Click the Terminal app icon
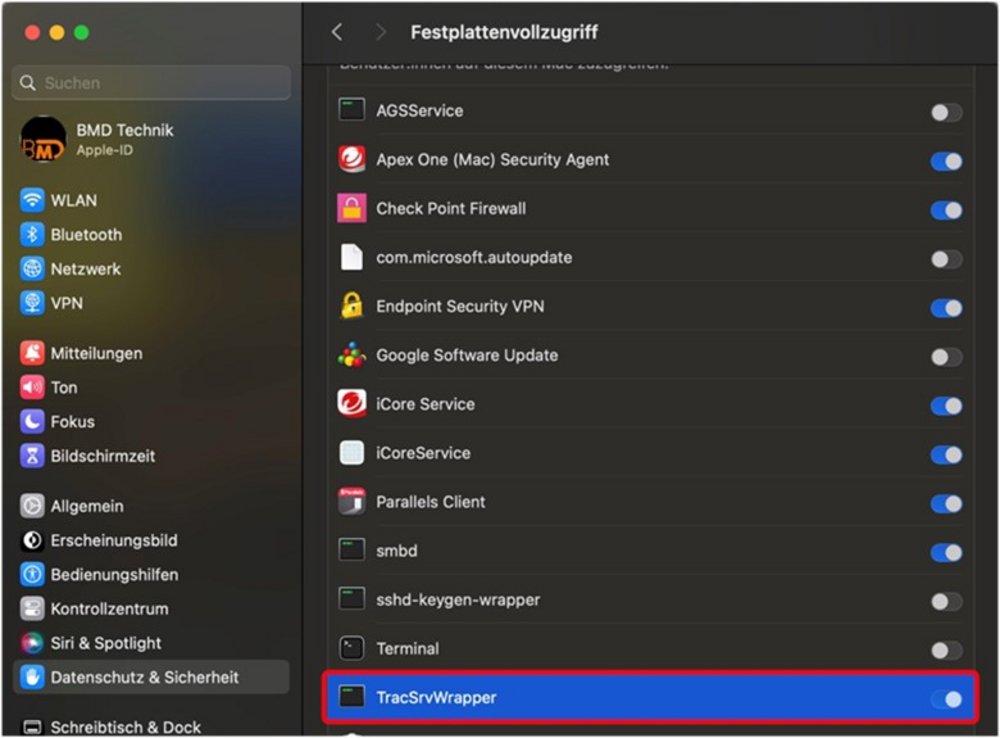This screenshot has height=738, width=1000. coord(352,649)
